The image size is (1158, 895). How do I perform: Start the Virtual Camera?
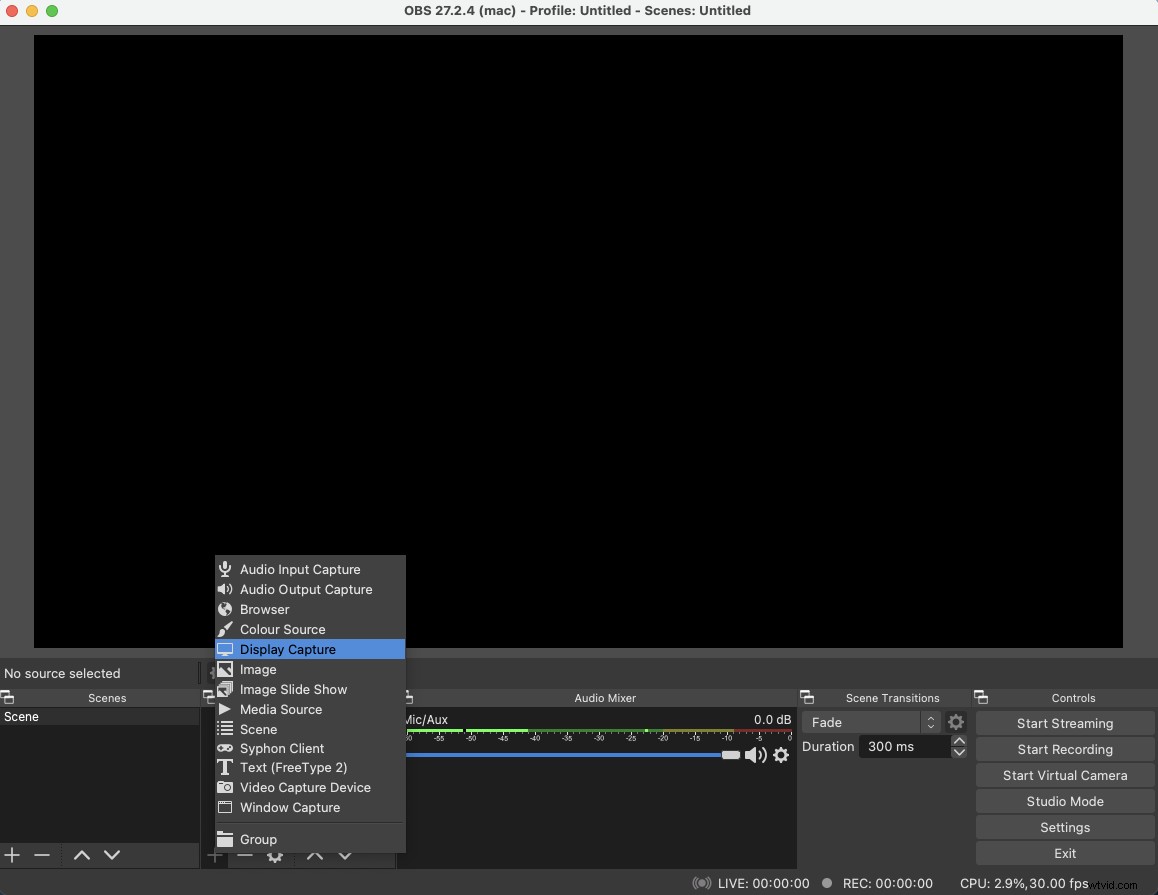[1064, 775]
